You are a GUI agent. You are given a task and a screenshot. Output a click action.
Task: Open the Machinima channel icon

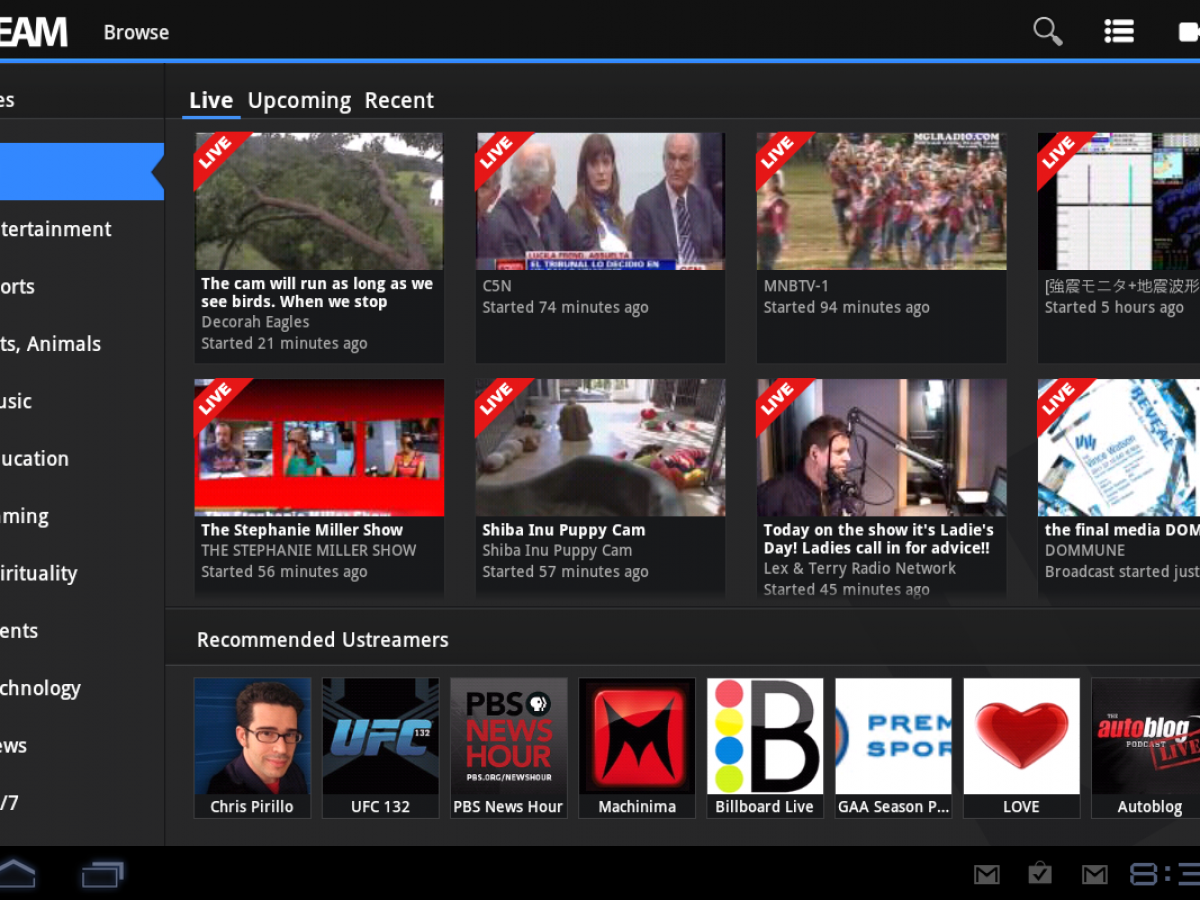tap(637, 737)
